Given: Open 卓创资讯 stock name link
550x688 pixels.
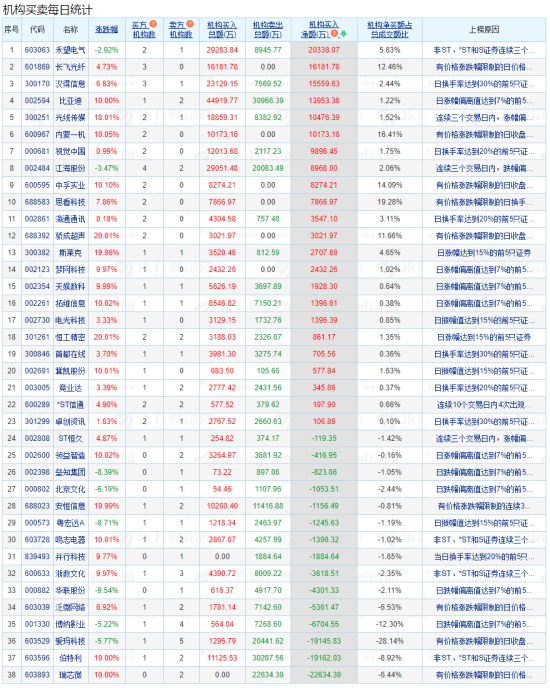Looking at the screenshot, I should tap(70, 422).
